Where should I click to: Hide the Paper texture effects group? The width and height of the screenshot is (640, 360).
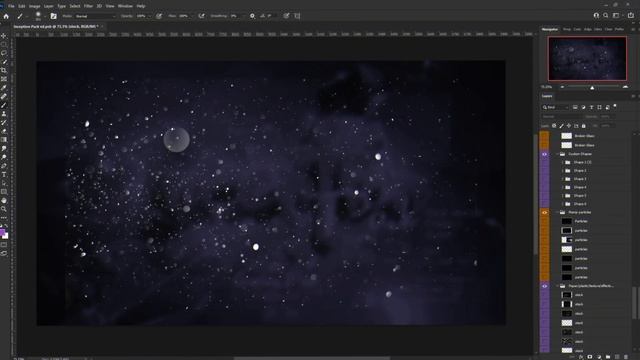point(544,286)
